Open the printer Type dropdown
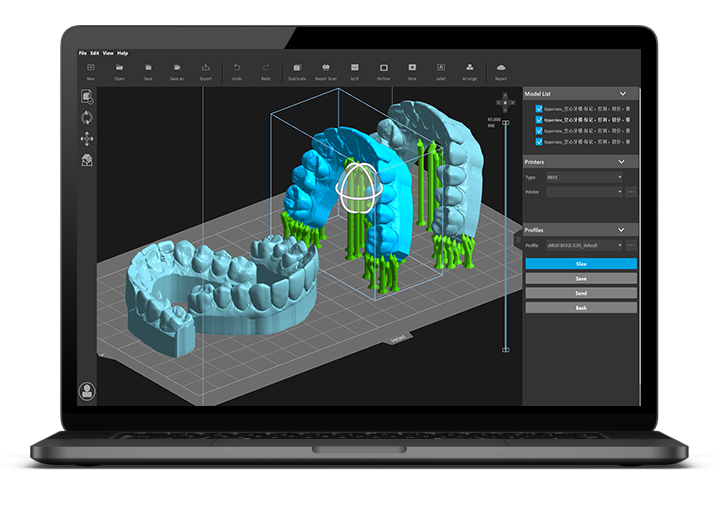 pyautogui.click(x=584, y=177)
